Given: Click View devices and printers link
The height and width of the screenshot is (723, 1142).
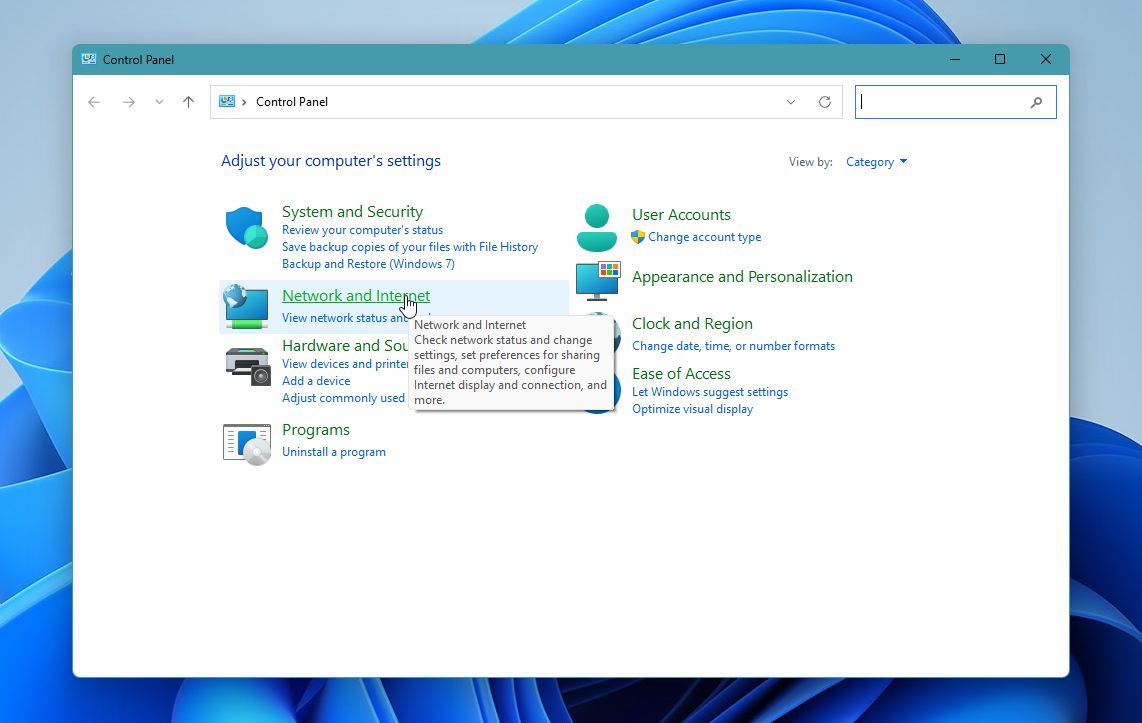Looking at the screenshot, I should 344,364.
